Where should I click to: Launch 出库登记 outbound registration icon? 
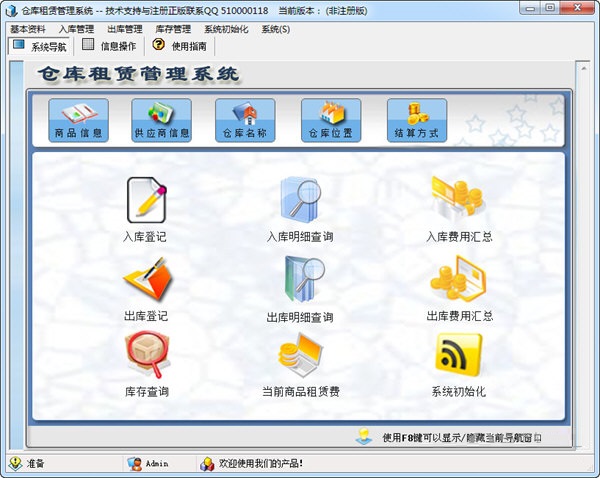(147, 279)
